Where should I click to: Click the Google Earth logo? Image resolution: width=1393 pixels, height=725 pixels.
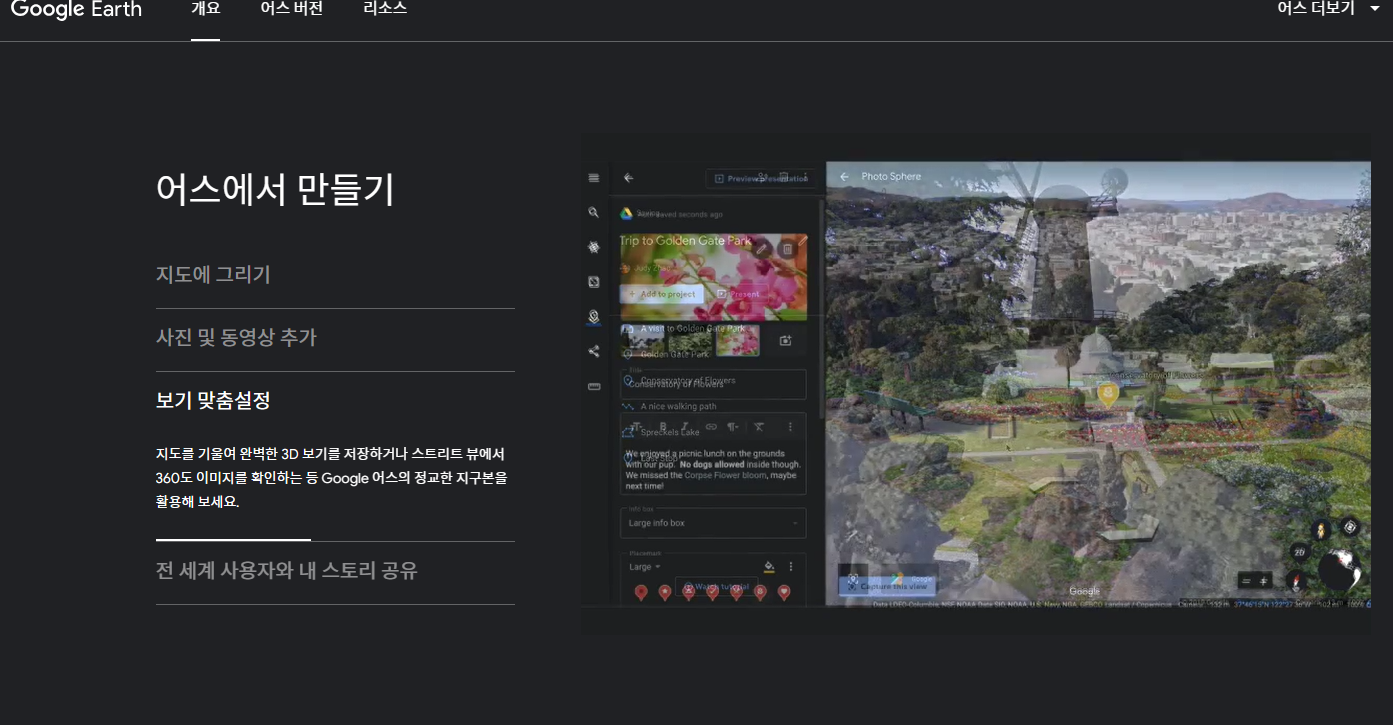point(76,9)
